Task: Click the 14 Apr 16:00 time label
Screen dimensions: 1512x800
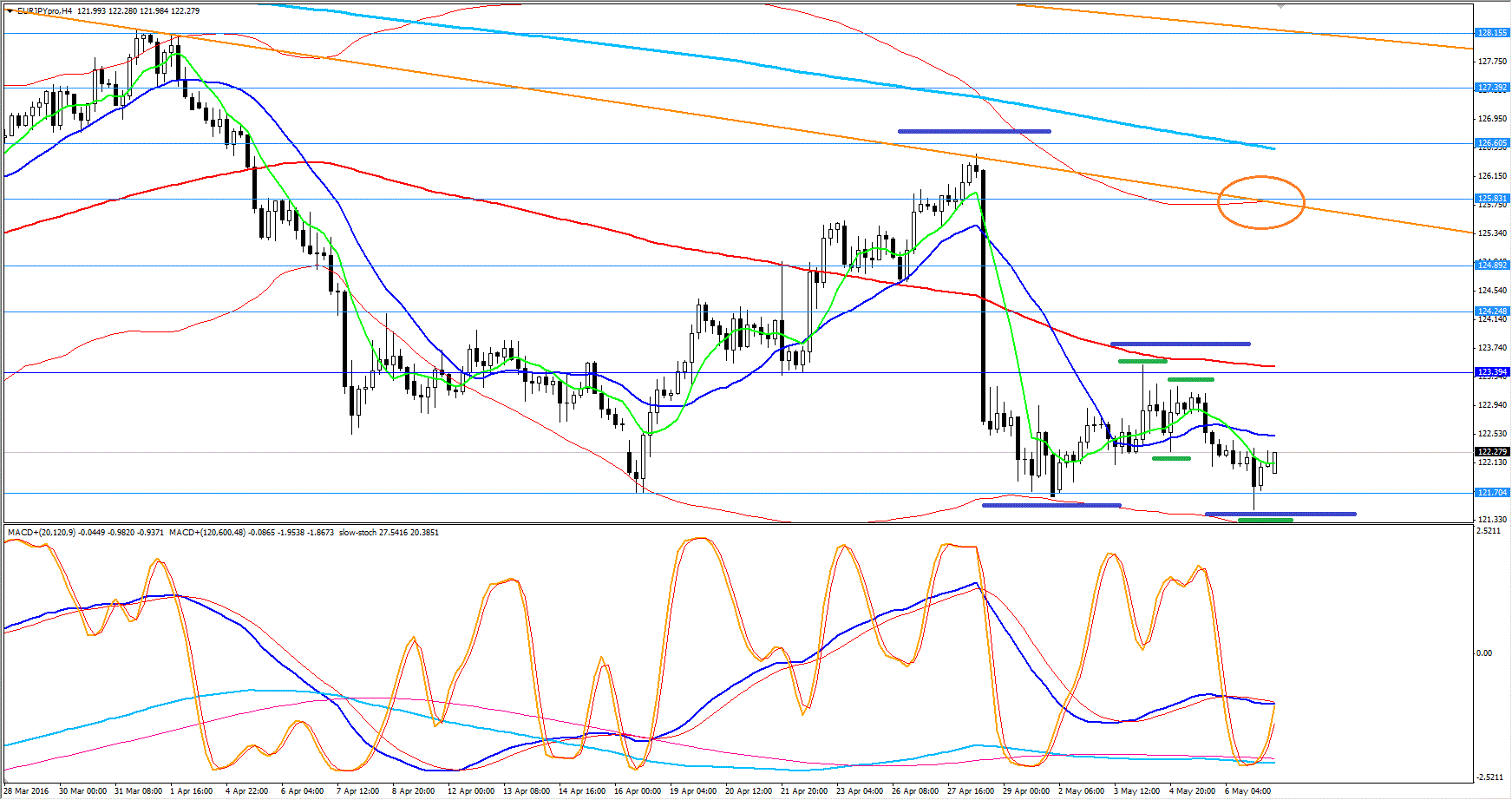Action: (582, 791)
